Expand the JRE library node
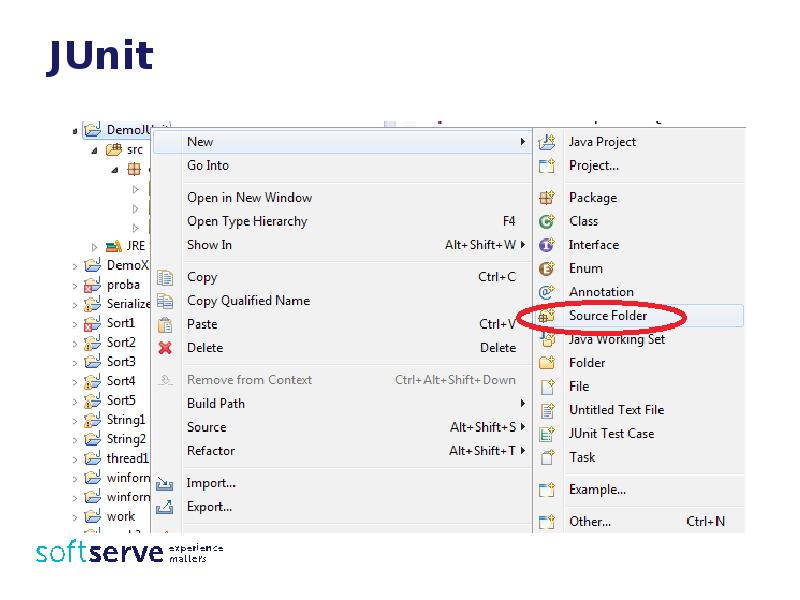The width and height of the screenshot is (800, 600). pos(94,247)
